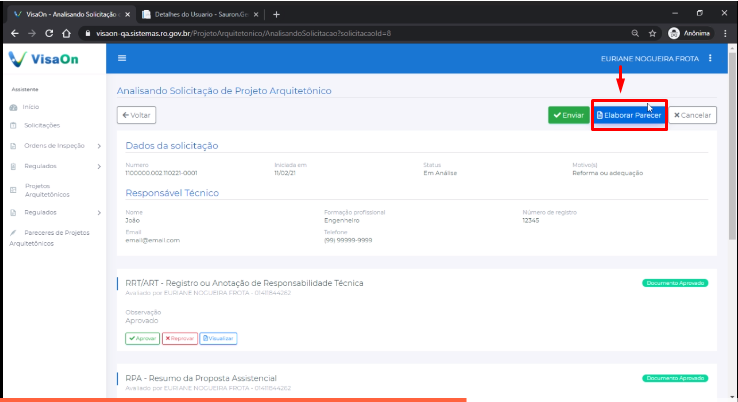The height and width of the screenshot is (402, 738).
Task: Go to the browser home page icon
Action: (x=66, y=33)
